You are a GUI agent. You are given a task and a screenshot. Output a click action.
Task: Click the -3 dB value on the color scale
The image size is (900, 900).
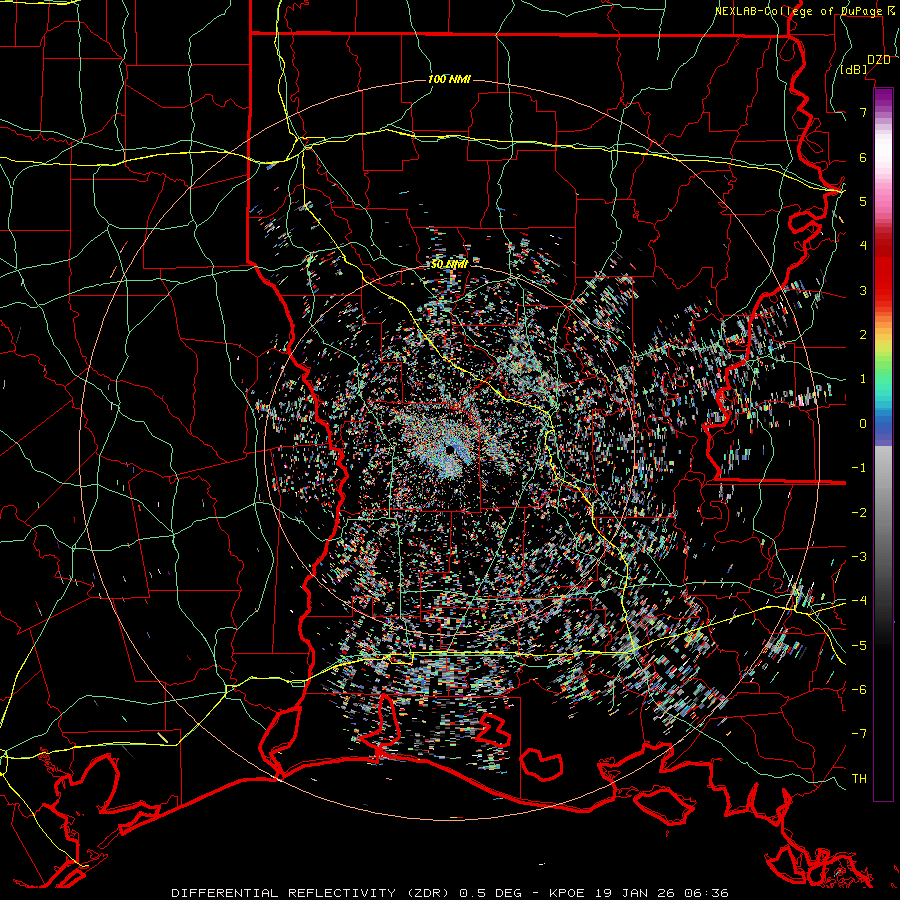pyautogui.click(x=859, y=557)
